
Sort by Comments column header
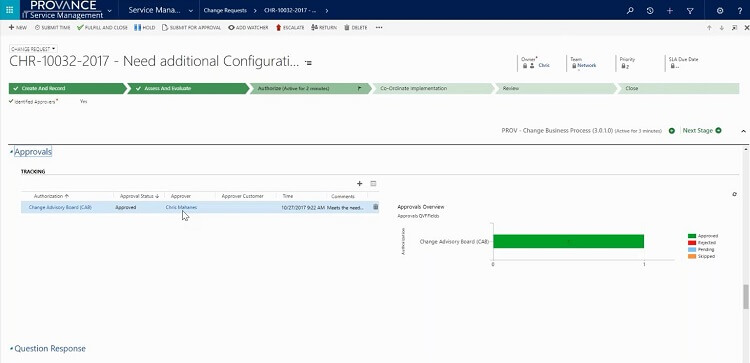(343, 196)
